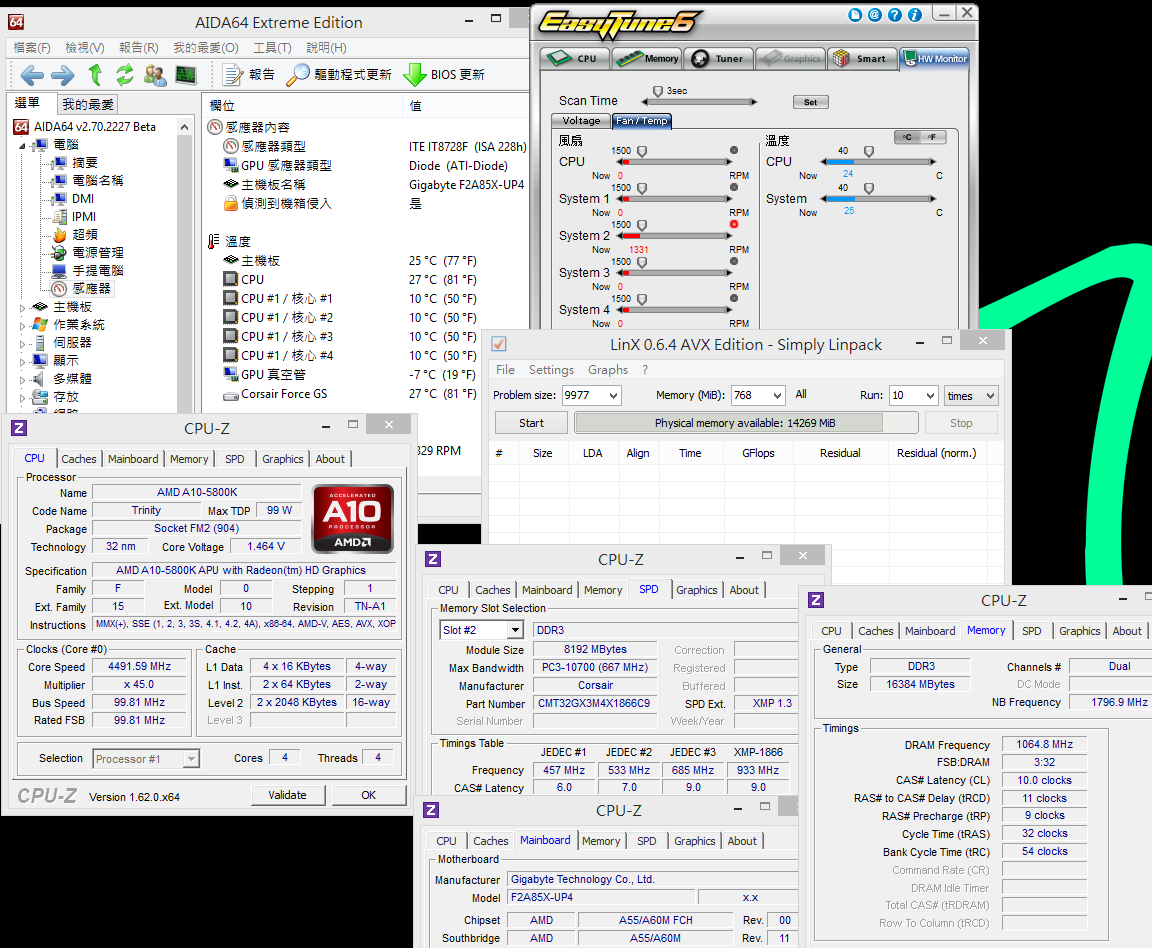Click the Validate button in CPU-Z
The height and width of the screenshot is (948, 1152).
point(288,795)
